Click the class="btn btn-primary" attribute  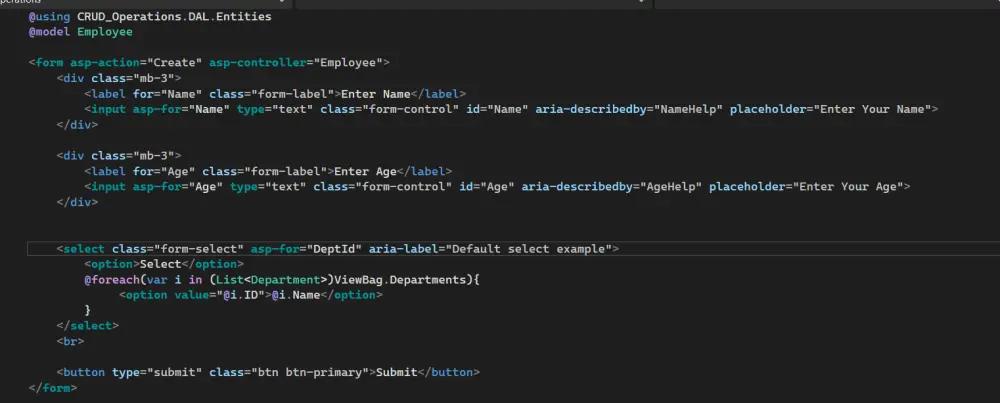tap(289, 372)
